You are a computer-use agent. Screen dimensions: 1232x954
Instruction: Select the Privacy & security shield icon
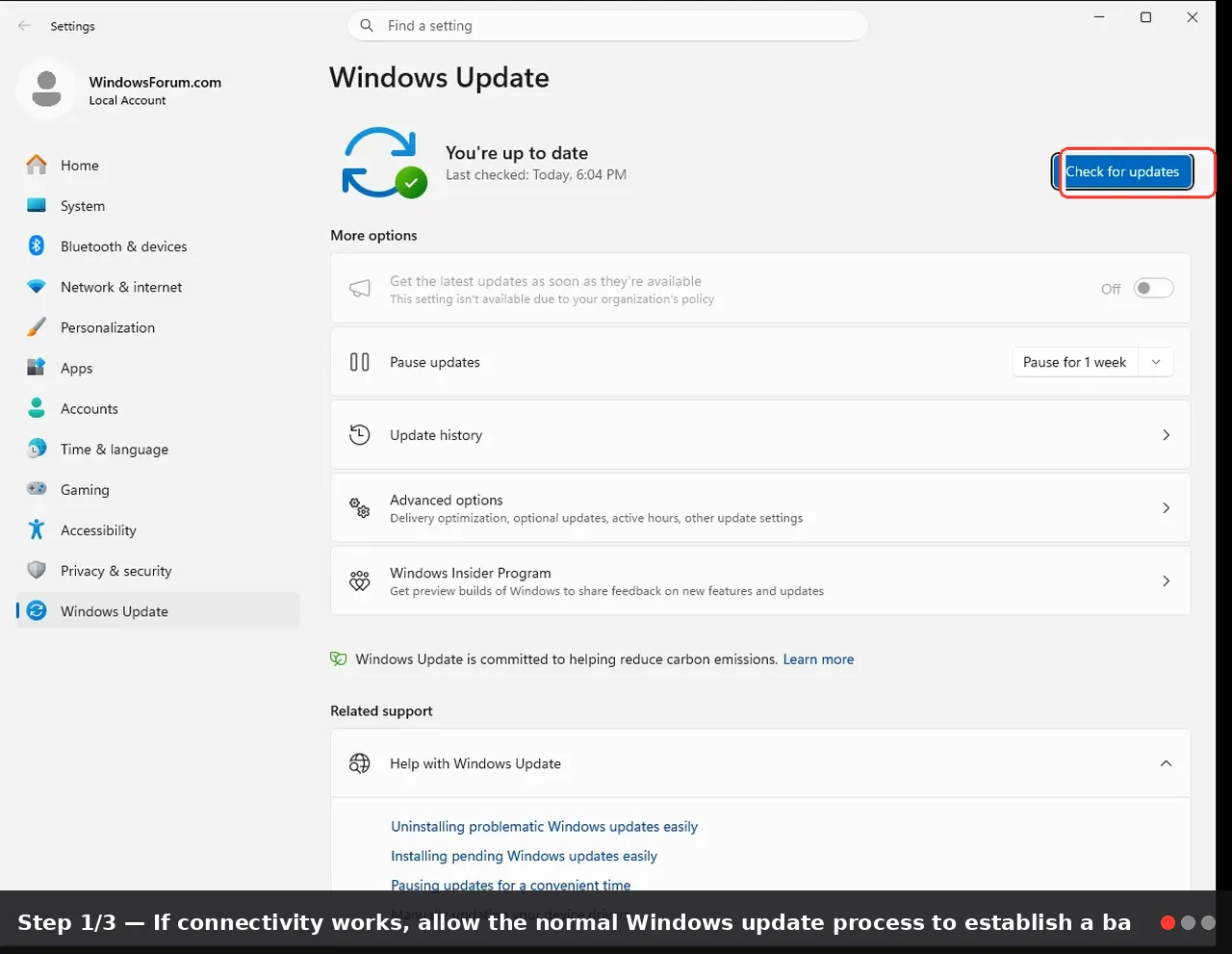pos(37,570)
